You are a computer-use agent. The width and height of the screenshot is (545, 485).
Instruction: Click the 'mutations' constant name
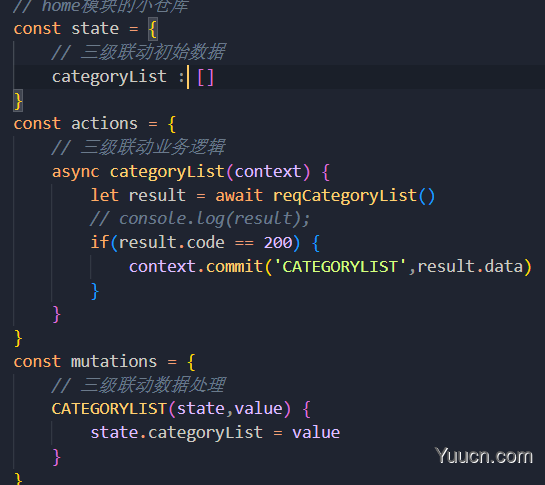tap(114, 362)
